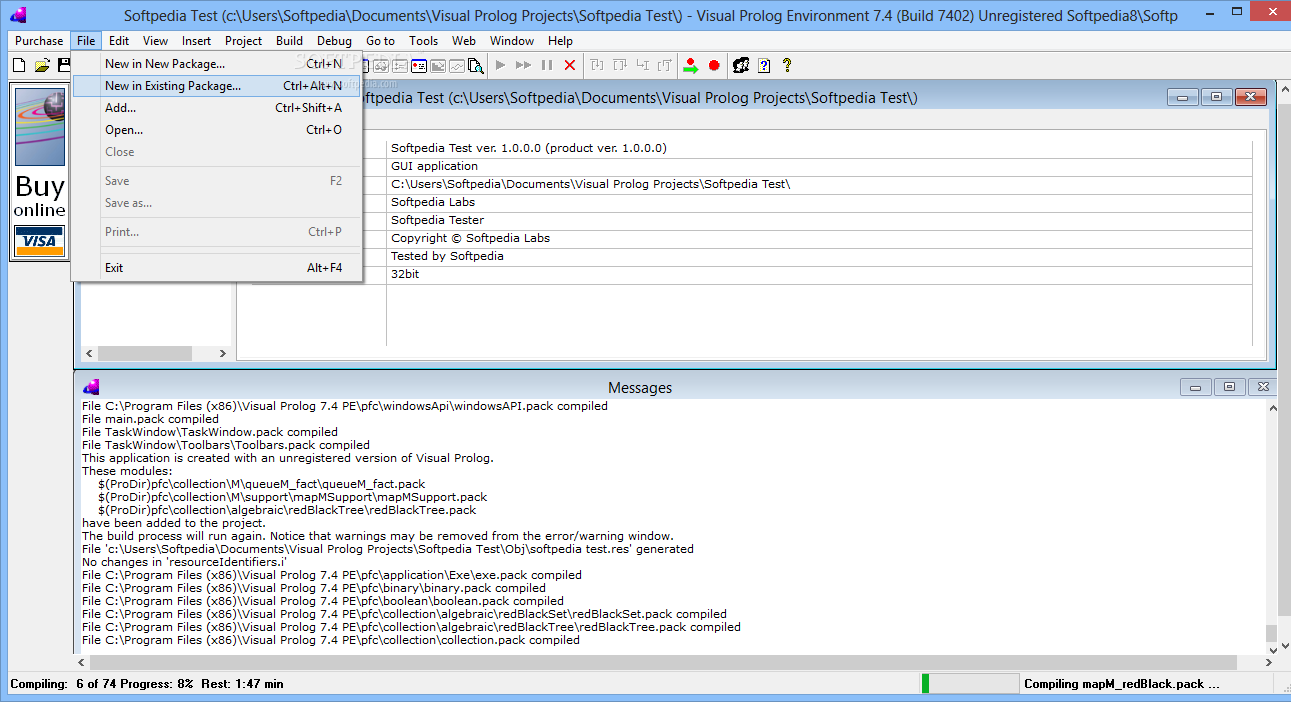The image size is (1291, 702).
Task: Click the black head silhouette toolbar icon
Action: 740,65
